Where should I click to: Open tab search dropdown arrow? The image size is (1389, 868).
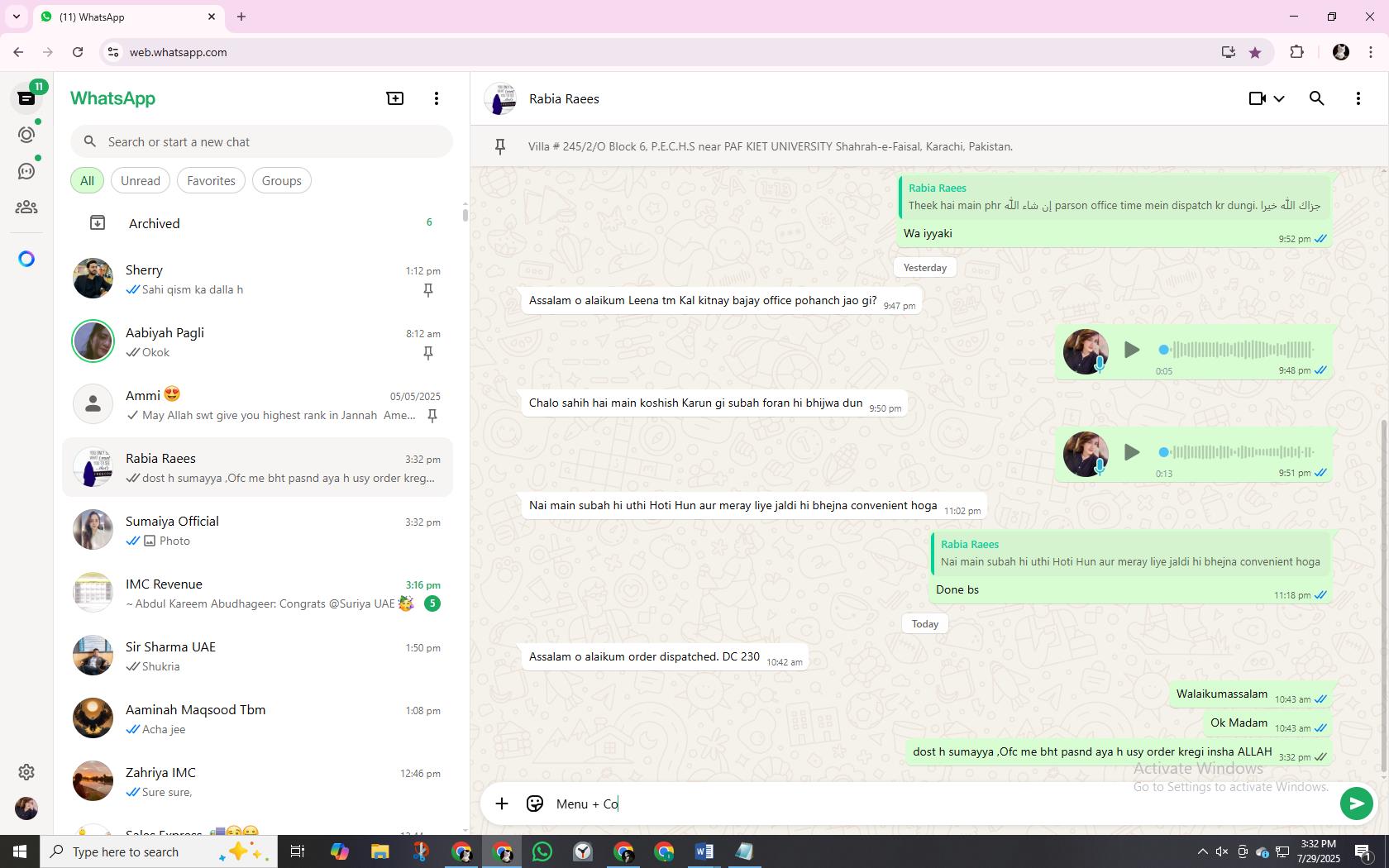click(x=17, y=17)
